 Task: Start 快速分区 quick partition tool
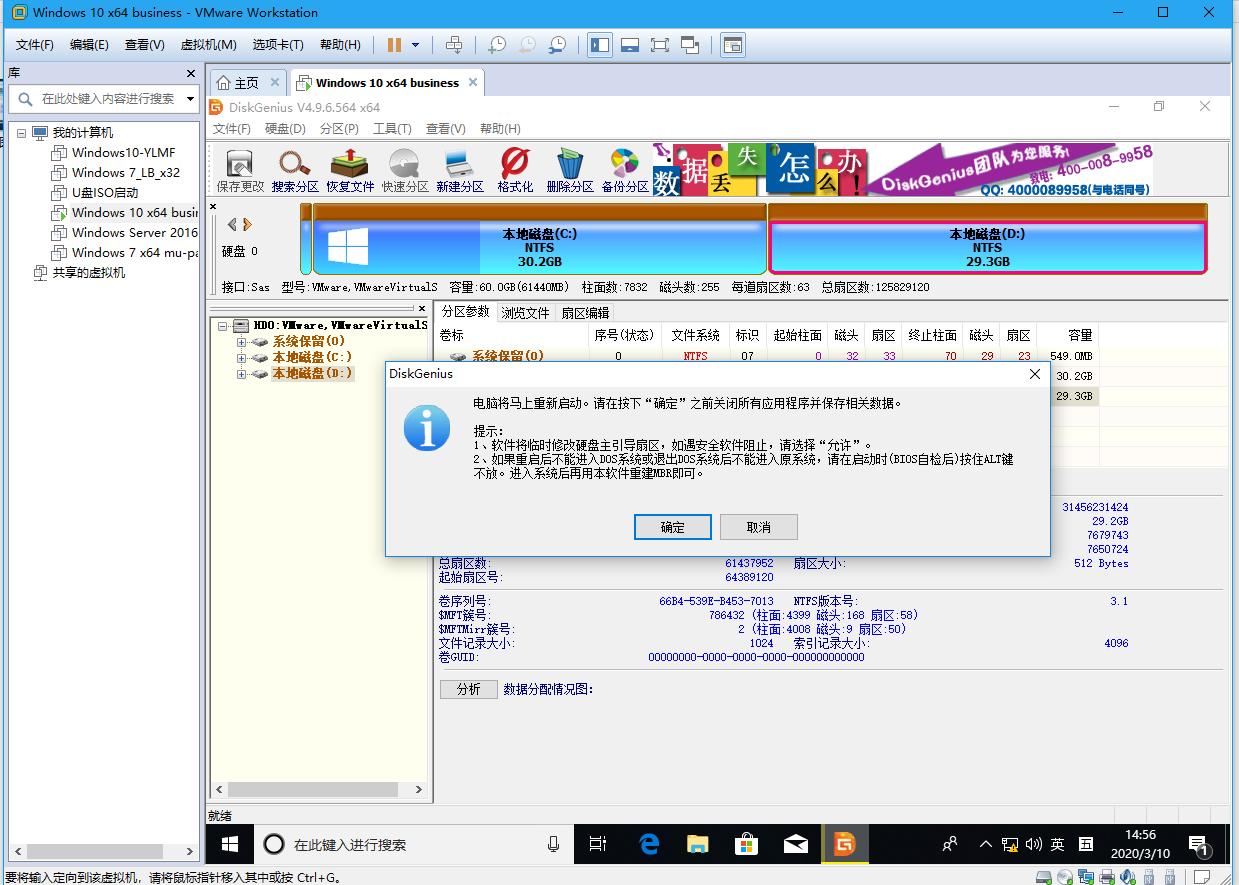(404, 168)
